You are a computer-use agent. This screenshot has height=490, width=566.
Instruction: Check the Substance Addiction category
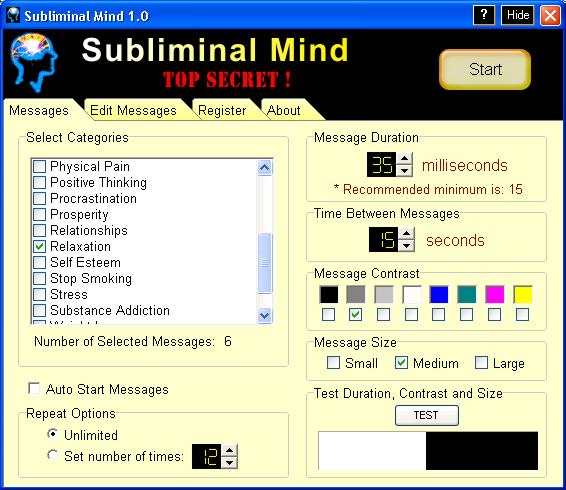[40, 310]
